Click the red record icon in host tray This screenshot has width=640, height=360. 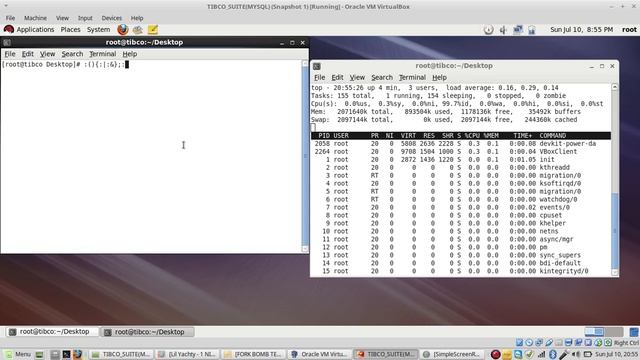(496, 354)
